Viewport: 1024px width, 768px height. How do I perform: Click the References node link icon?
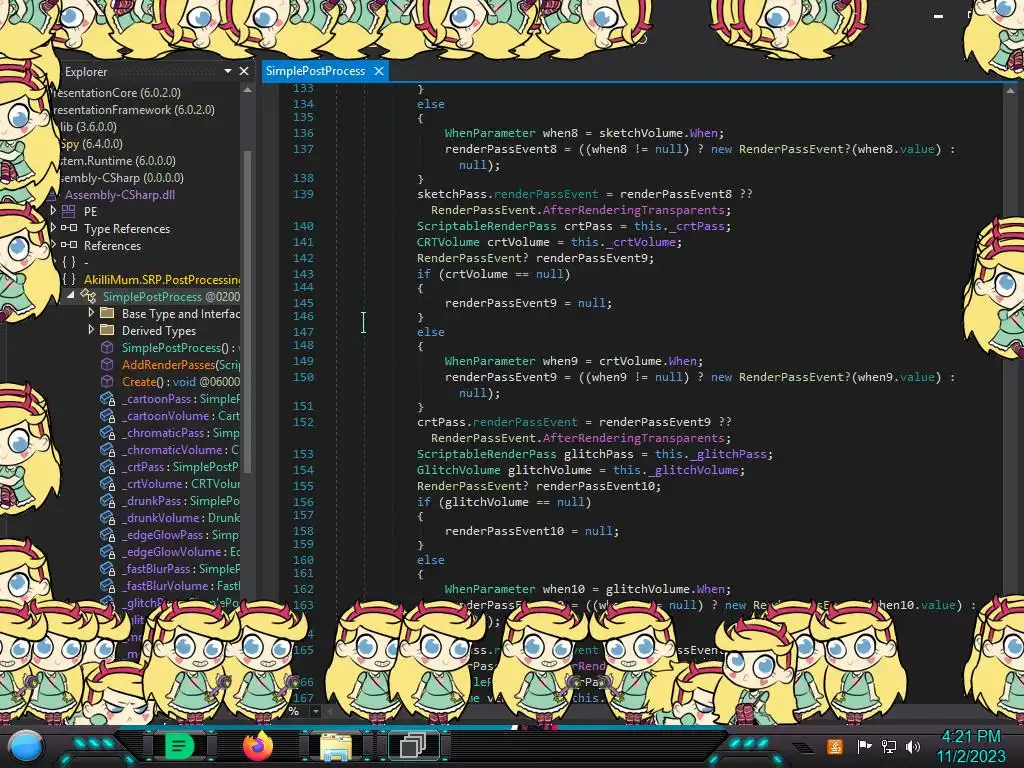click(69, 245)
